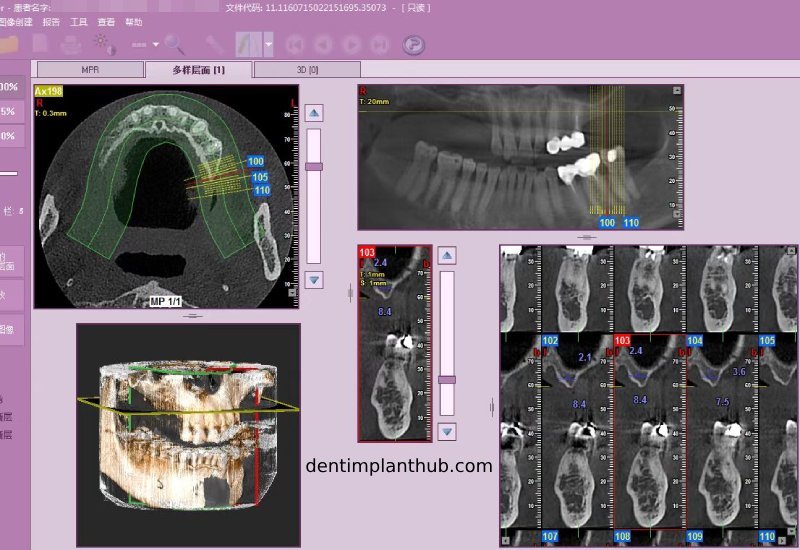Click marker 110 below the panoramic view

(631, 222)
